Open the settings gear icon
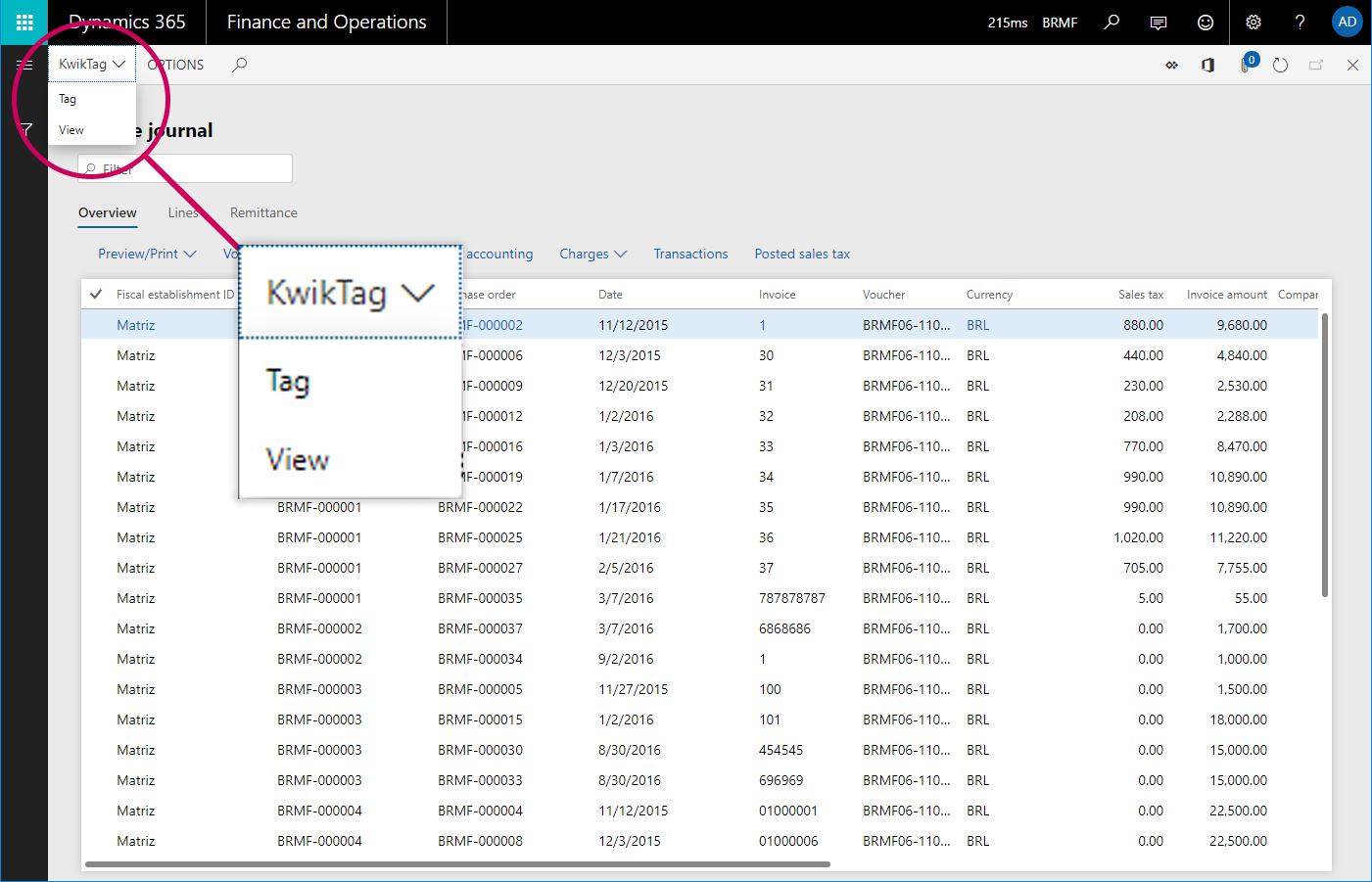The image size is (1372, 882). click(1254, 23)
